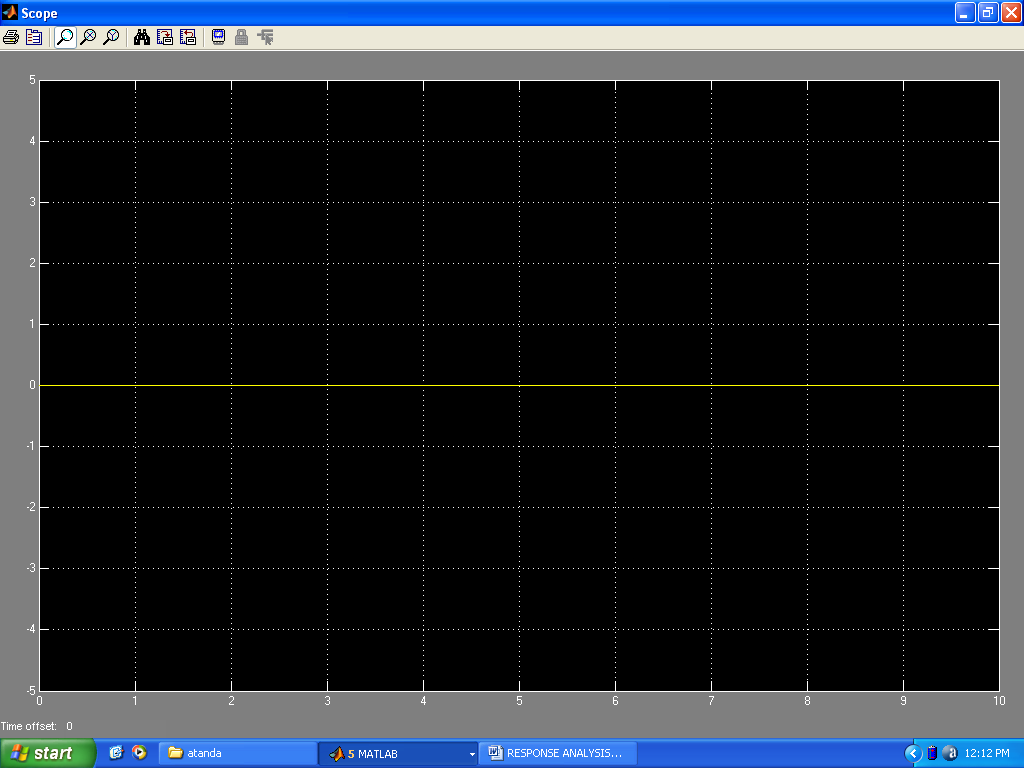1024x768 pixels.
Task: Click the Autoscale binoculars icon
Action: [x=142, y=37]
